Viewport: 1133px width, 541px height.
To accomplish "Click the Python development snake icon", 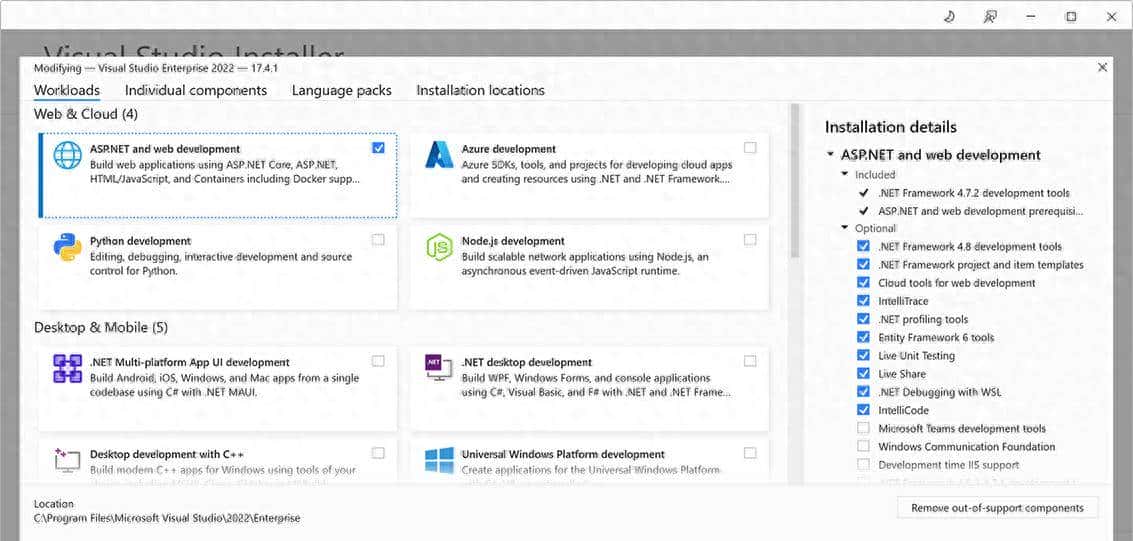I will (x=67, y=247).
